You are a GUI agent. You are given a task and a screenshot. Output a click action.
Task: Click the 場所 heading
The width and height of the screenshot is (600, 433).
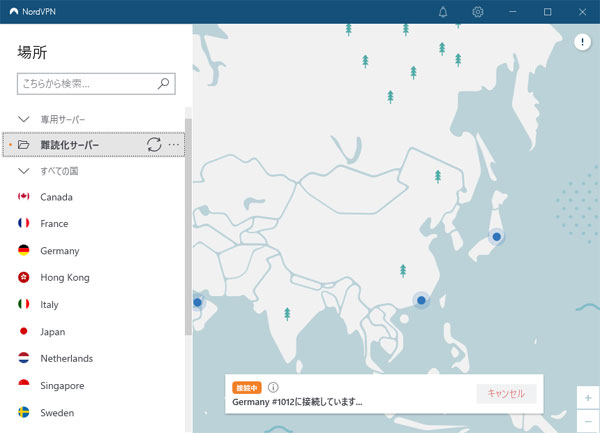click(32, 52)
